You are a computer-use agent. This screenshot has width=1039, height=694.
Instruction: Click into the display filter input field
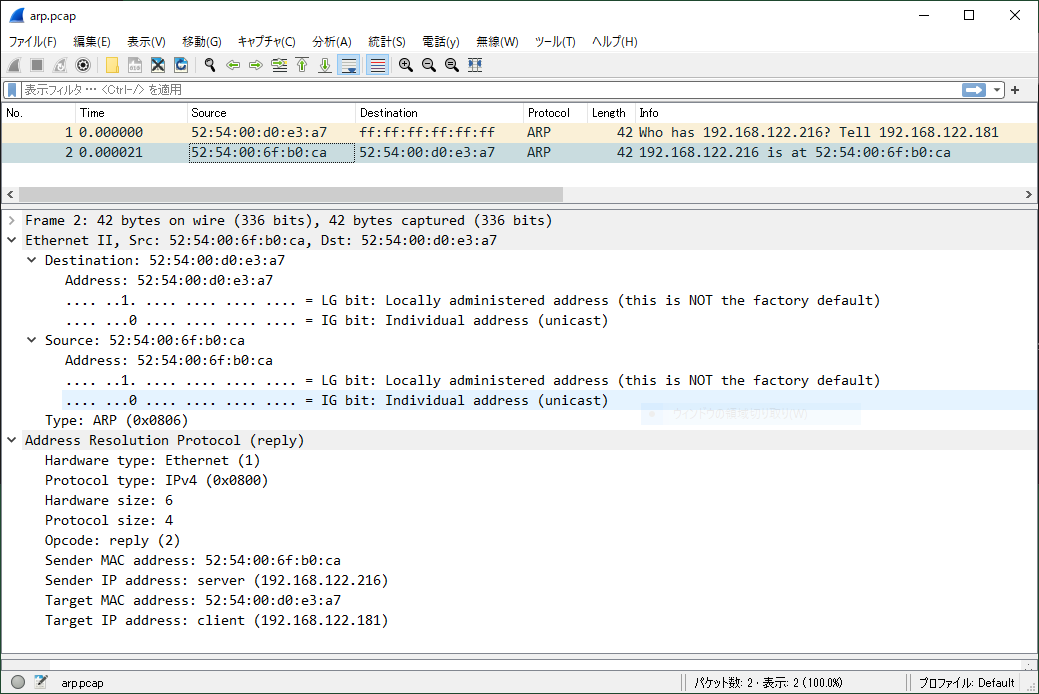[x=490, y=89]
